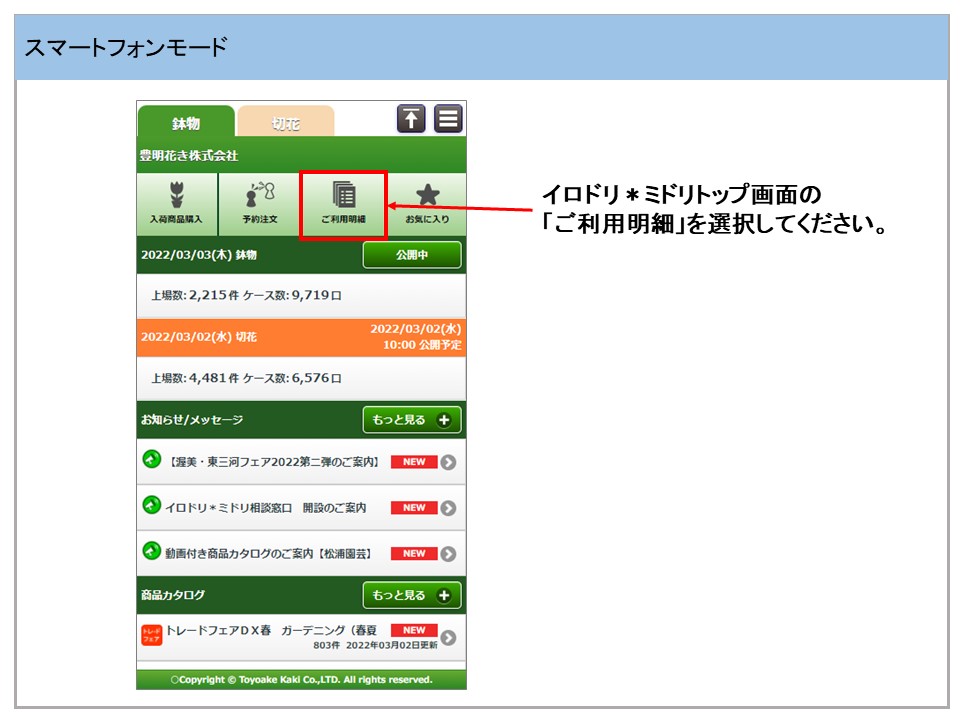
Task: Open the hamburger menu icon
Action: tap(449, 119)
